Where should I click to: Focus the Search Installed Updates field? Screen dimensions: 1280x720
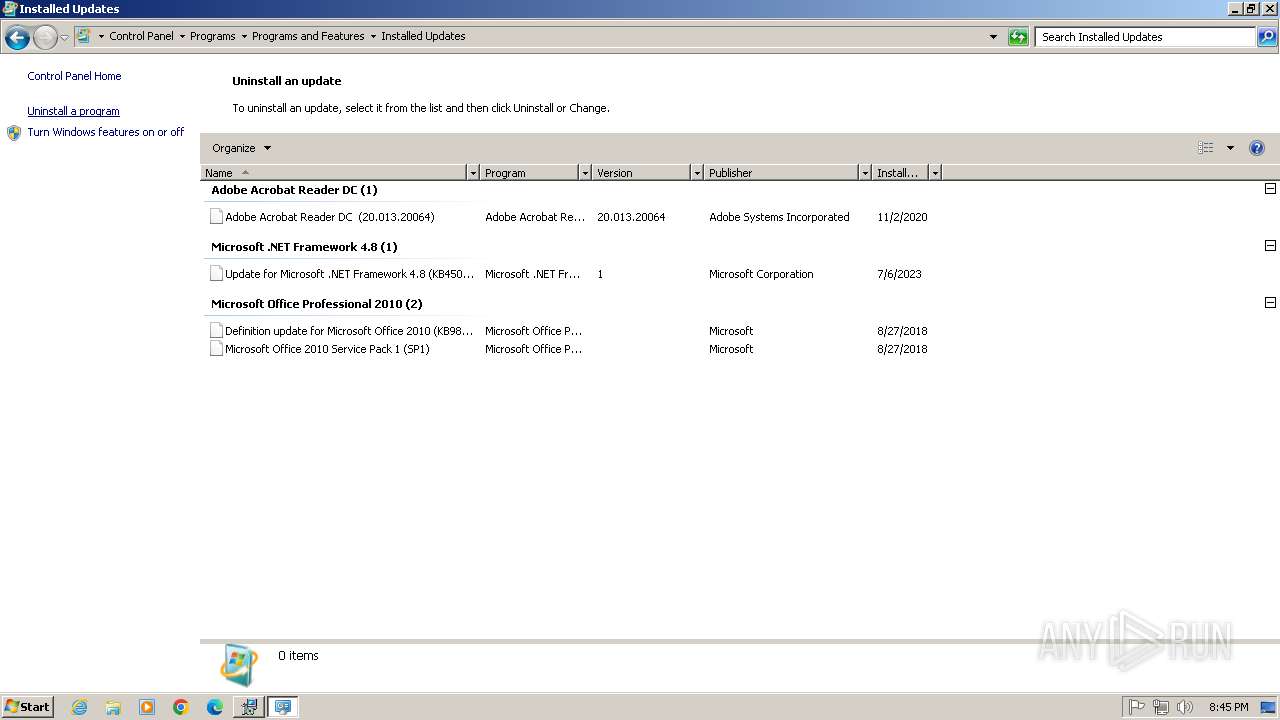(x=1145, y=37)
